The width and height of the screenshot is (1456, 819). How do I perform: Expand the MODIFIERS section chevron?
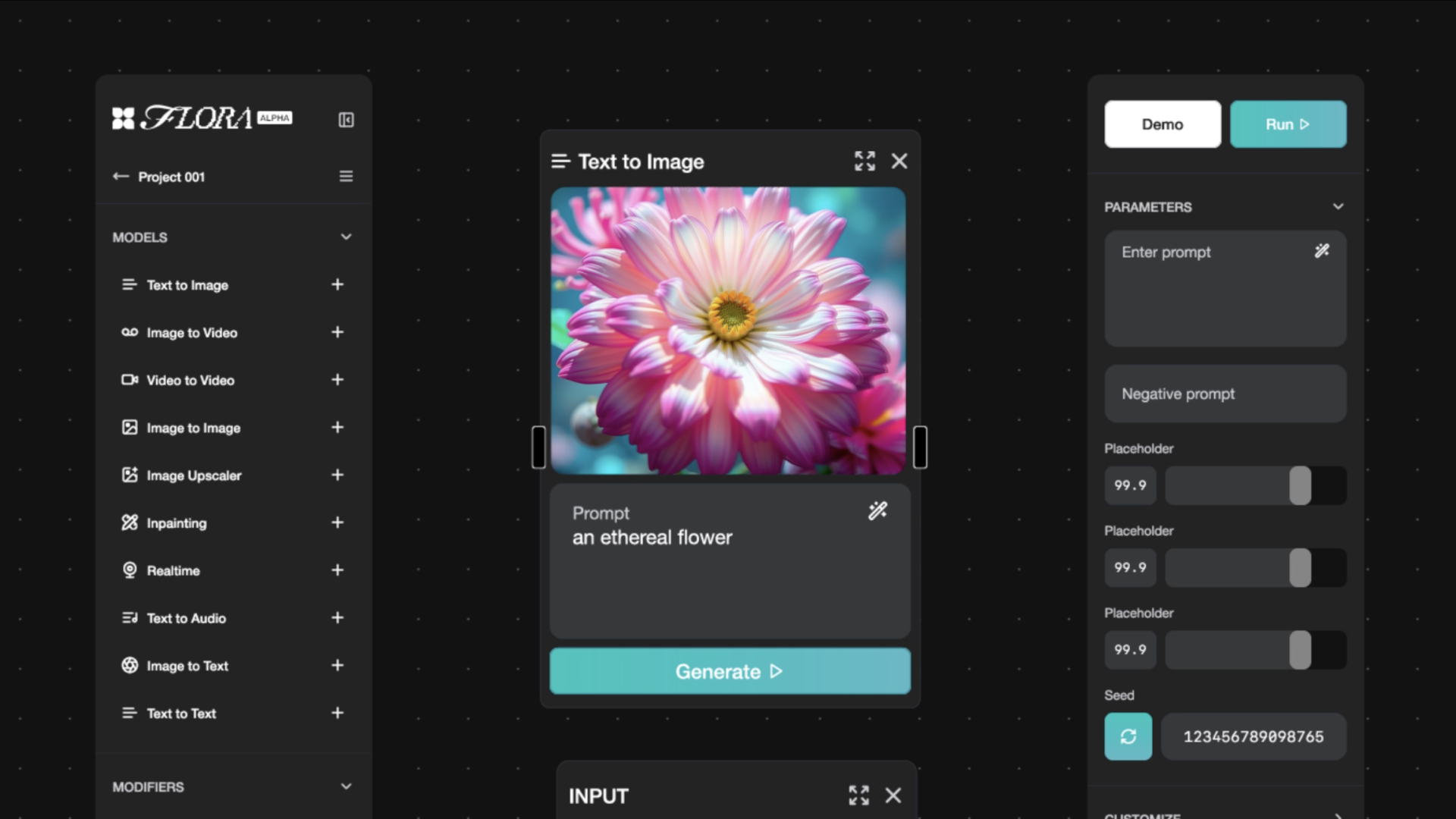click(x=346, y=786)
